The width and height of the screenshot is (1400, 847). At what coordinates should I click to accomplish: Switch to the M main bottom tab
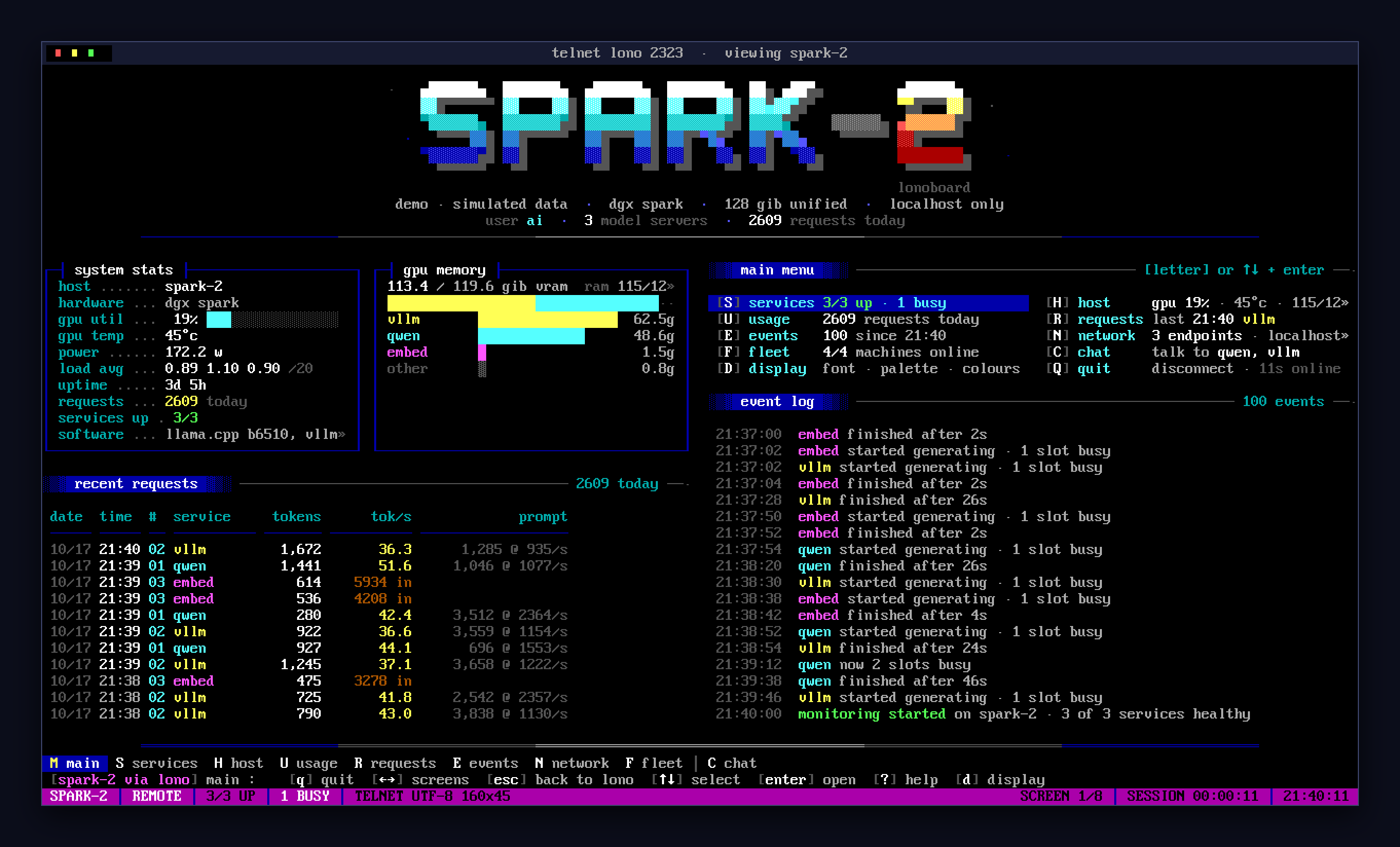(75, 763)
